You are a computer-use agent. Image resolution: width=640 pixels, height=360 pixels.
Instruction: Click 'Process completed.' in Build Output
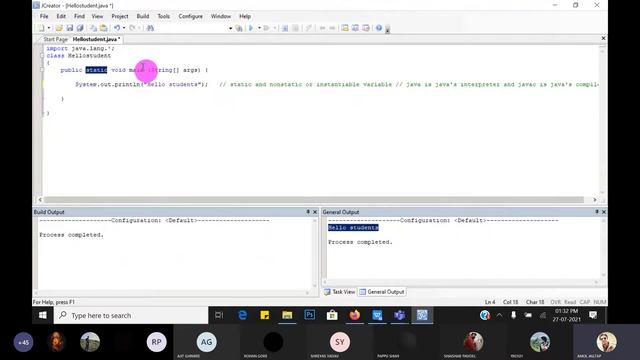pyautogui.click(x=71, y=235)
